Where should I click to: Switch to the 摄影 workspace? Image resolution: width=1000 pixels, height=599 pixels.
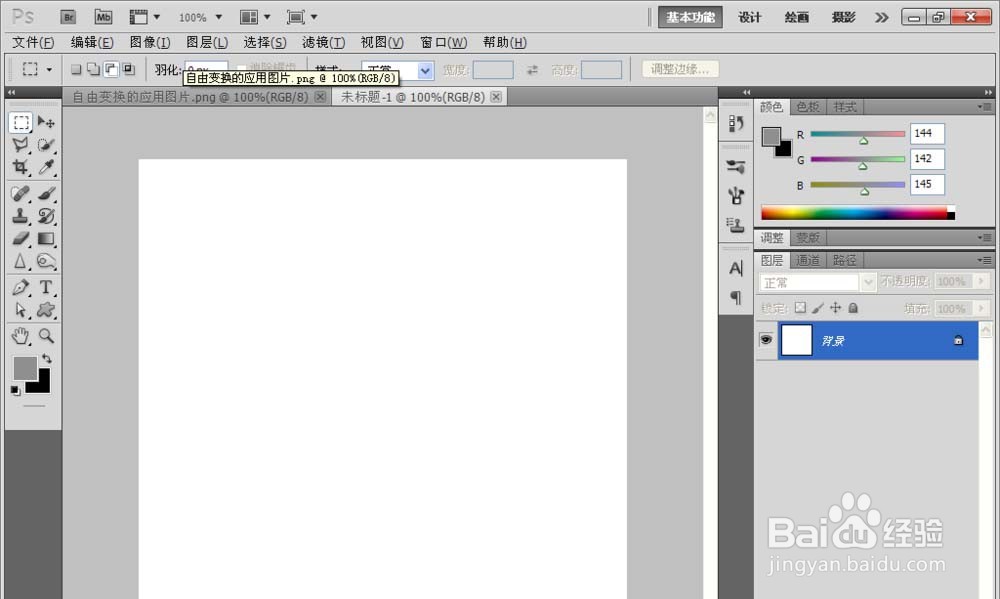[843, 17]
